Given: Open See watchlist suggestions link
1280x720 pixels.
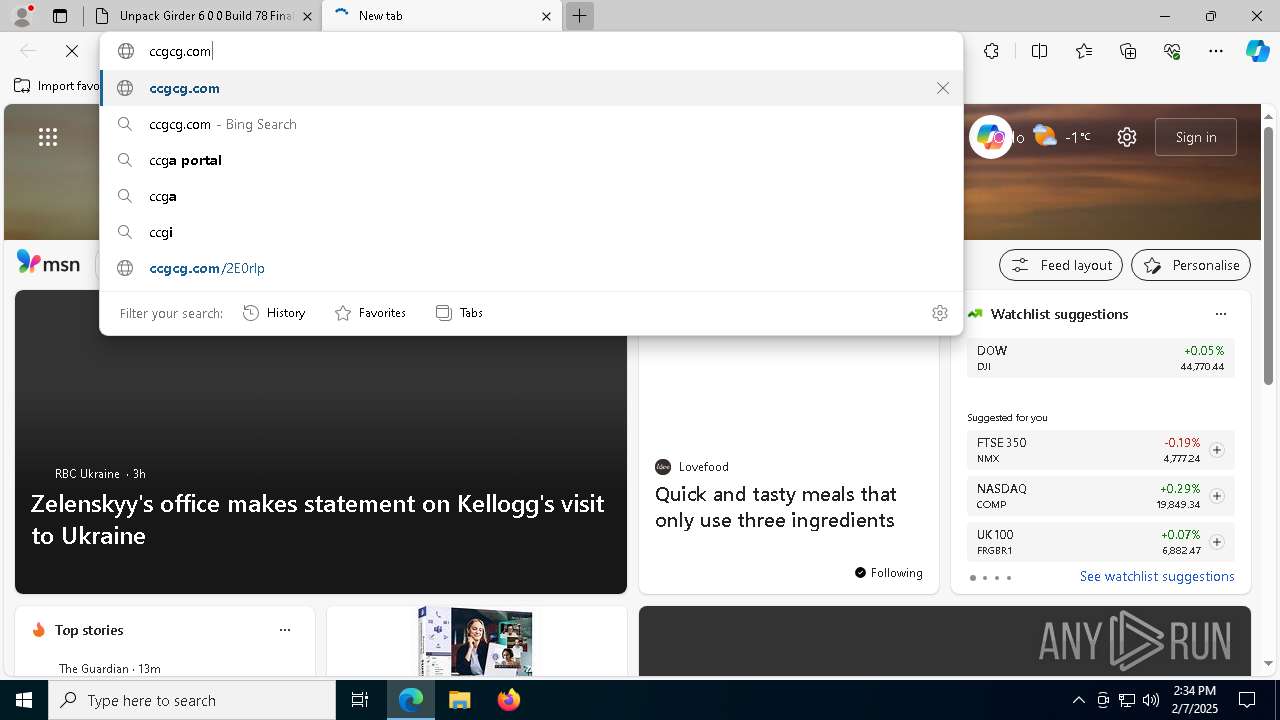Looking at the screenshot, I should tap(1157, 576).
